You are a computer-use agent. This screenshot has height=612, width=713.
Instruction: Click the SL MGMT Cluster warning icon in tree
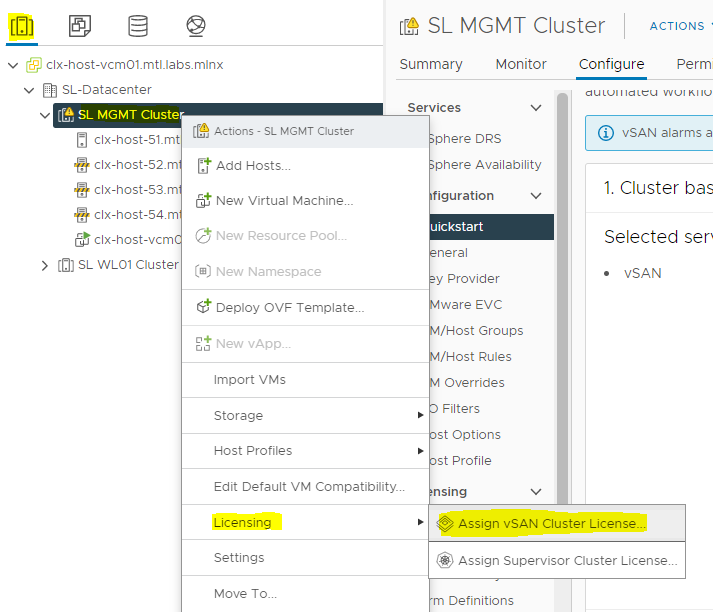(66, 115)
